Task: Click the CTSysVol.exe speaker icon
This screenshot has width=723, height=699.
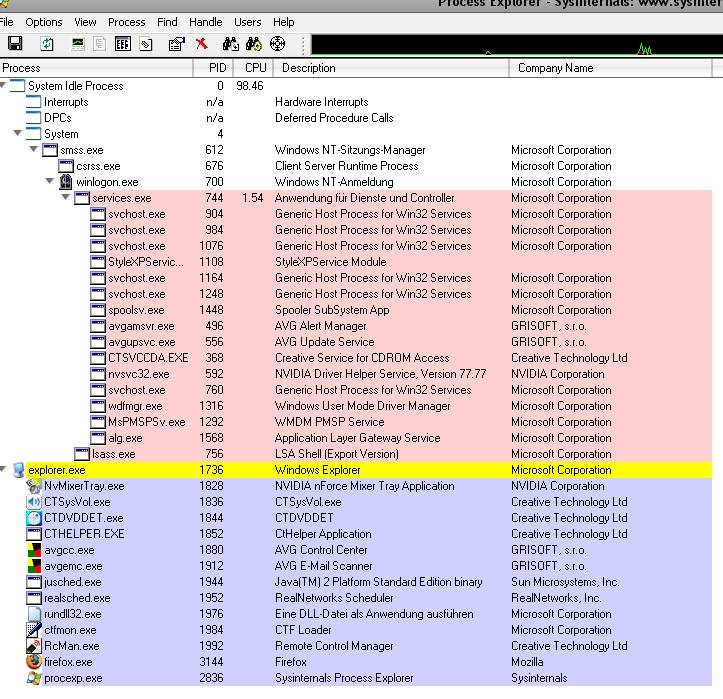Action: tap(34, 502)
